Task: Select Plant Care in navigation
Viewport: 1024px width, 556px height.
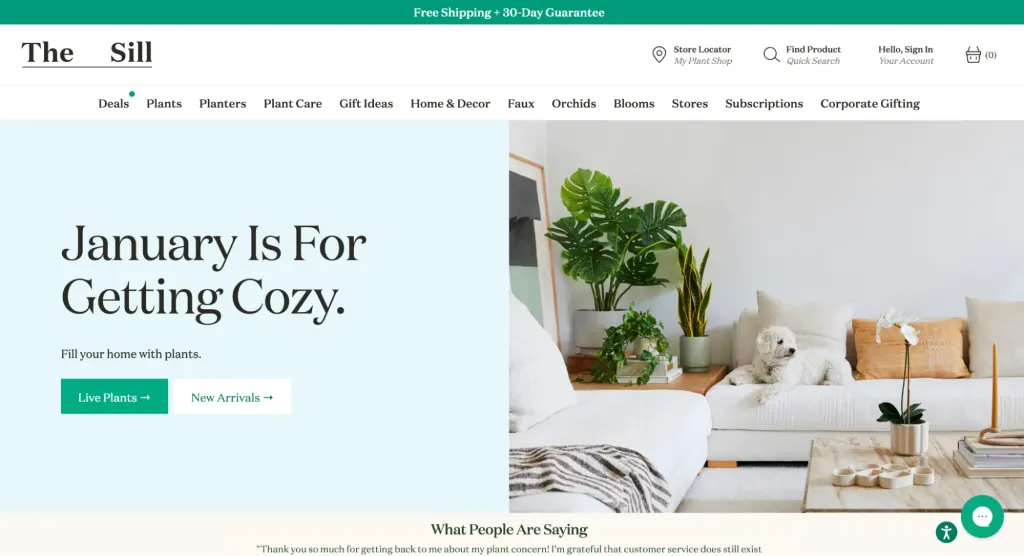Action: point(293,103)
